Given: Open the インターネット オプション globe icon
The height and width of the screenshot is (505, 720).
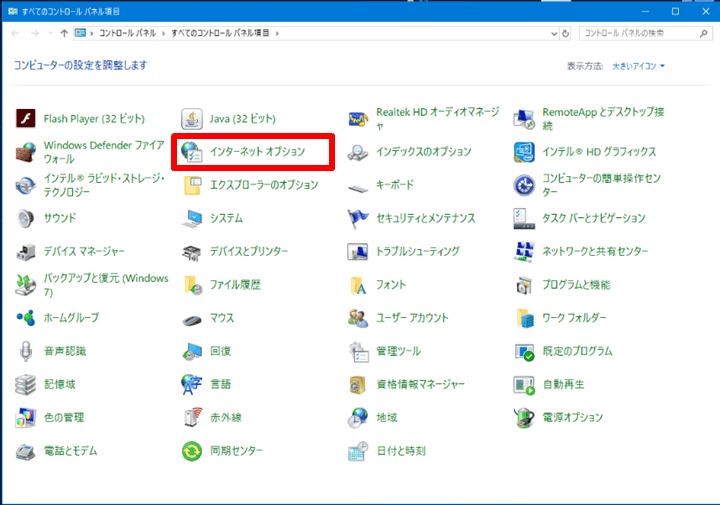Looking at the screenshot, I should click(191, 152).
